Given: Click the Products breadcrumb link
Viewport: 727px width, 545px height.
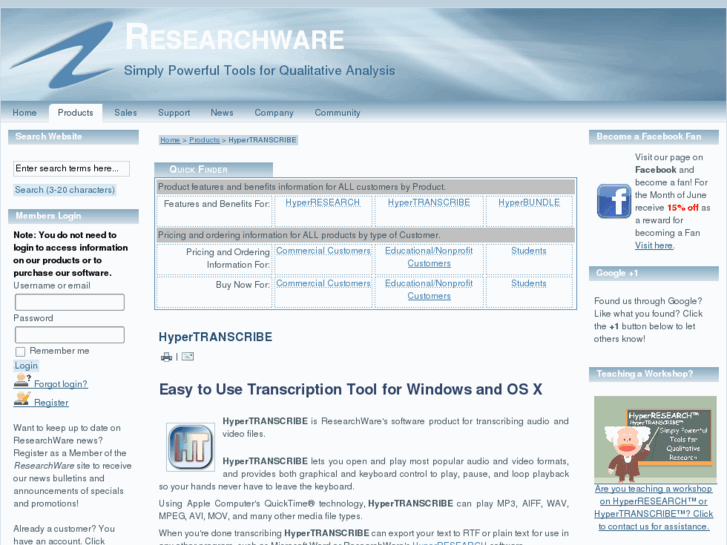Looking at the screenshot, I should tap(204, 140).
